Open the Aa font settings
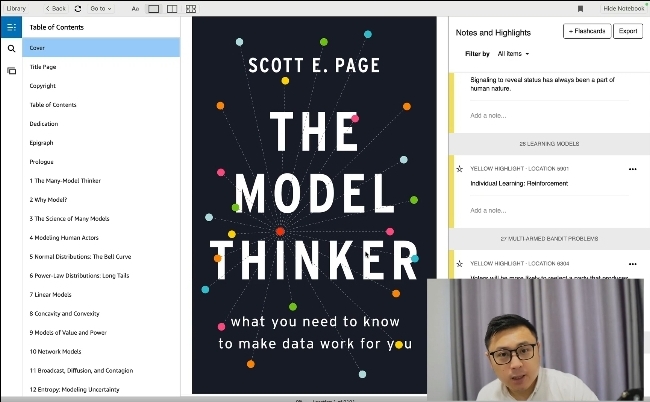 pos(135,9)
